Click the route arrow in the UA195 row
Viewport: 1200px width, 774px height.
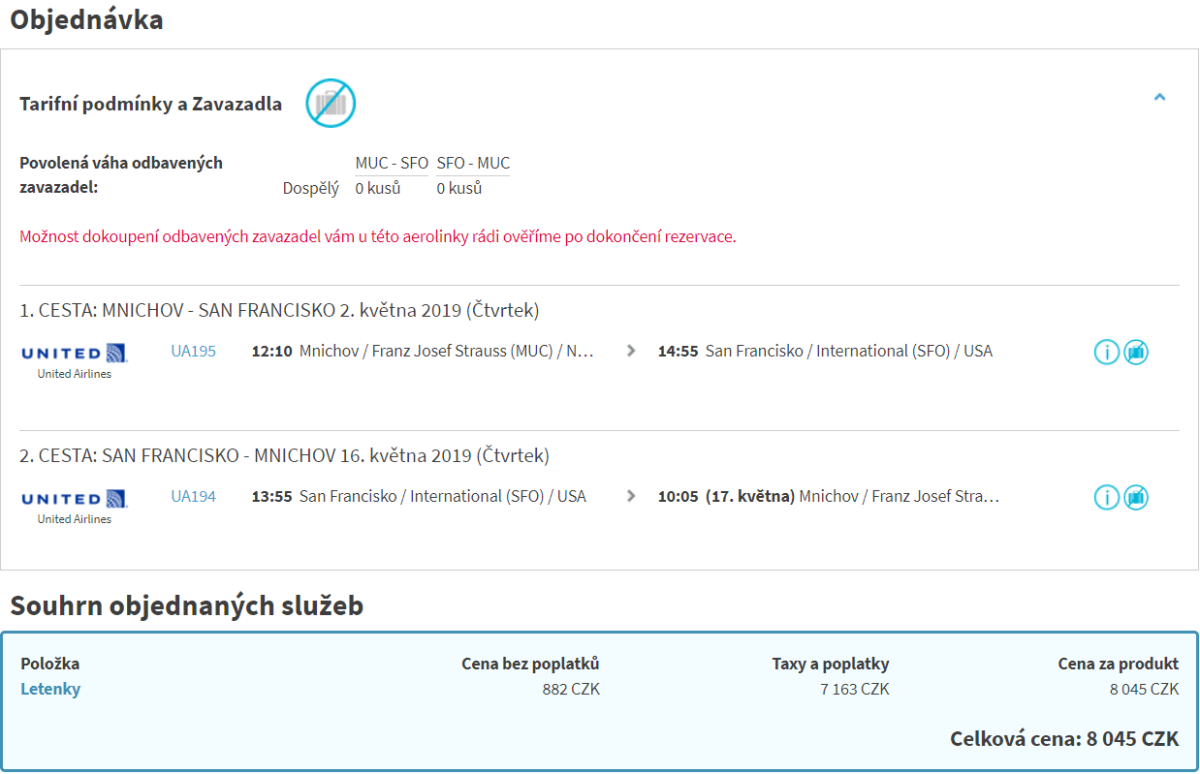[631, 351]
